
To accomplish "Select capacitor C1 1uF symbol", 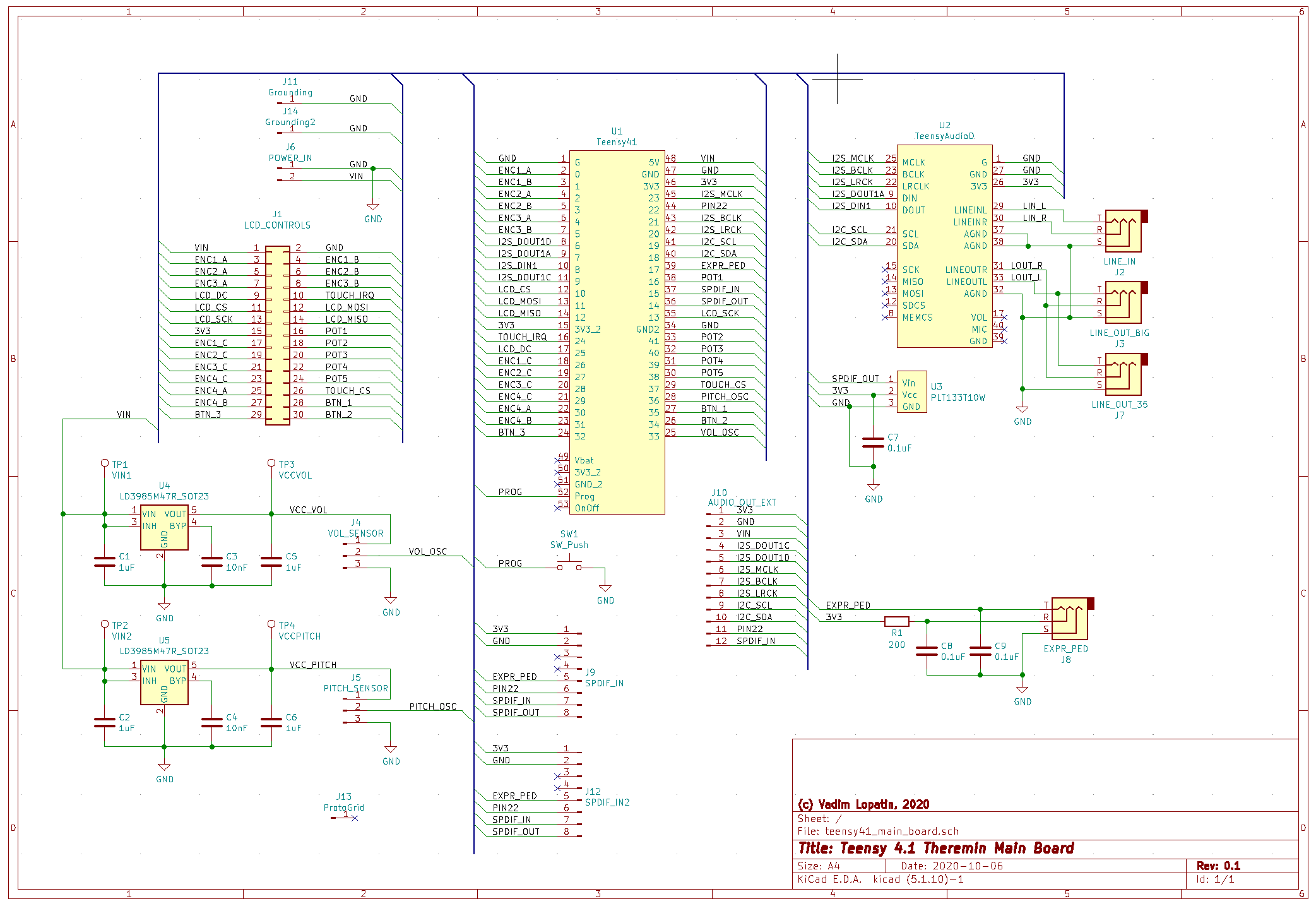I will point(105,562).
